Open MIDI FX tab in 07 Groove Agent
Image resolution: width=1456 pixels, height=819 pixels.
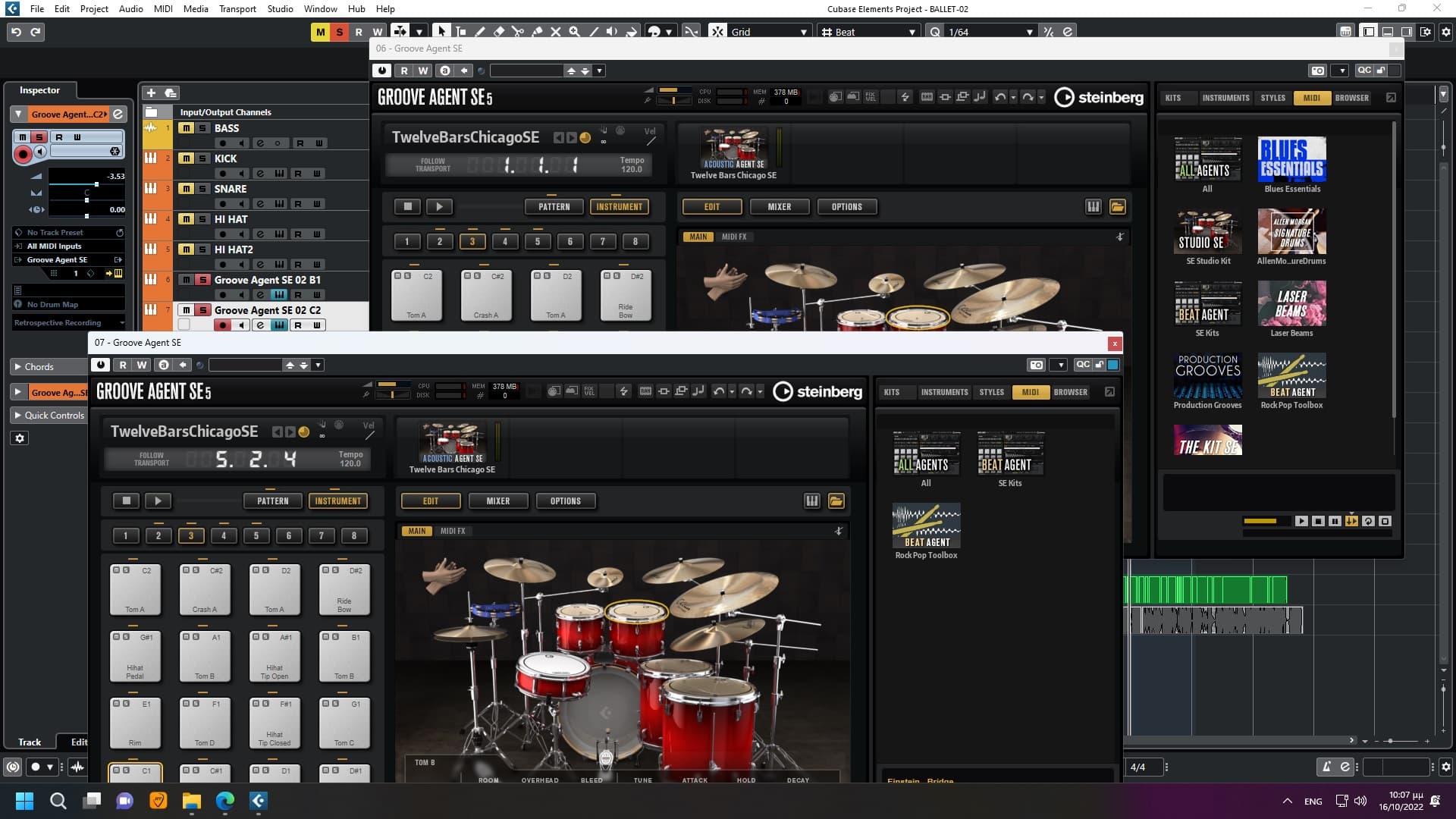(x=453, y=531)
